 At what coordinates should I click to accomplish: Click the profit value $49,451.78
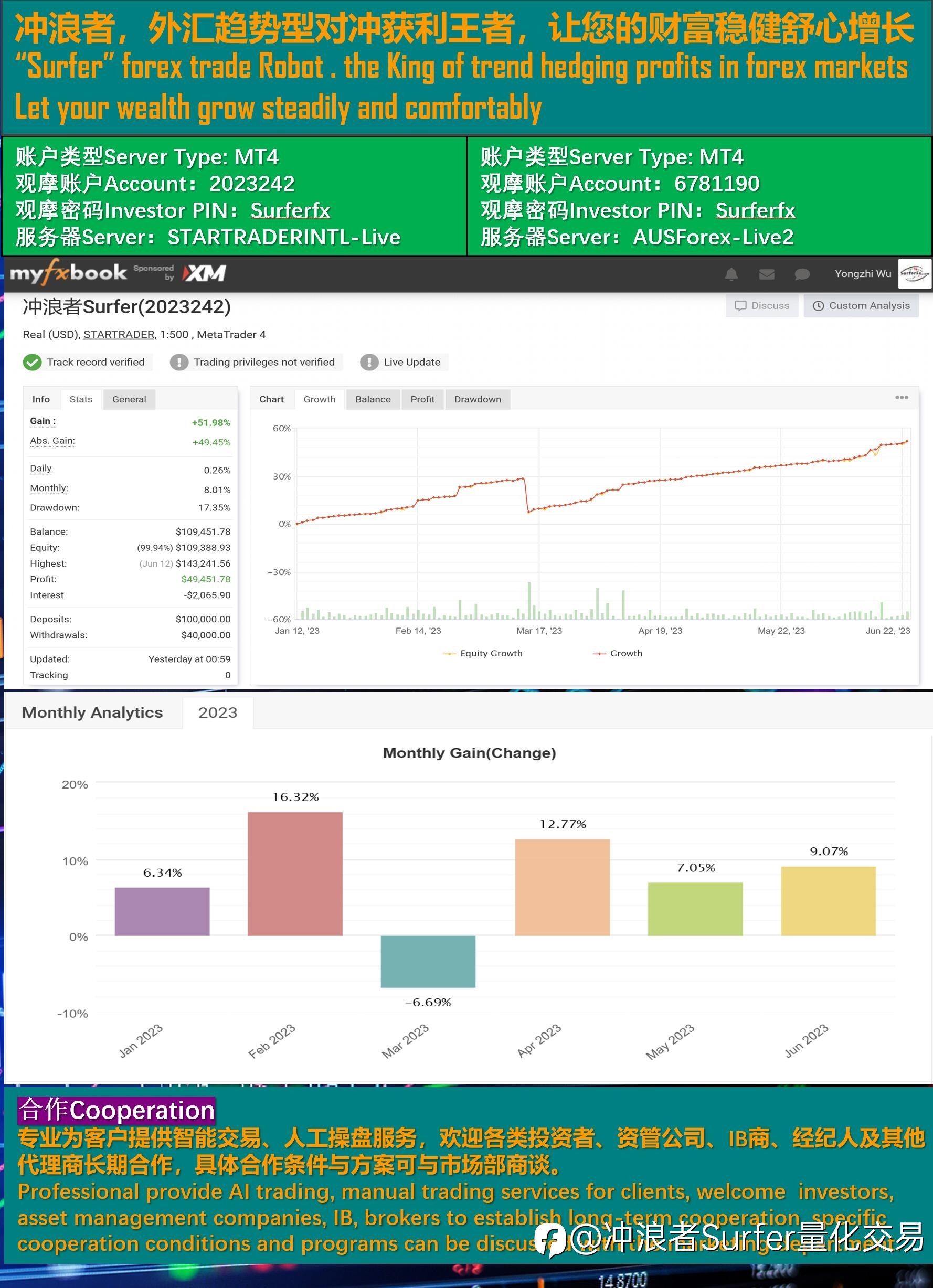pyautogui.click(x=206, y=579)
